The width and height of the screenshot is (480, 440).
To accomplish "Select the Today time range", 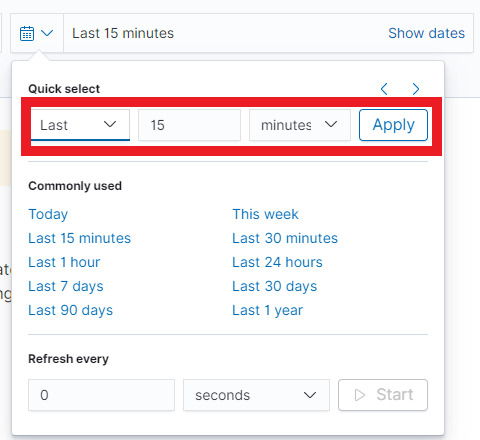I will point(48,214).
